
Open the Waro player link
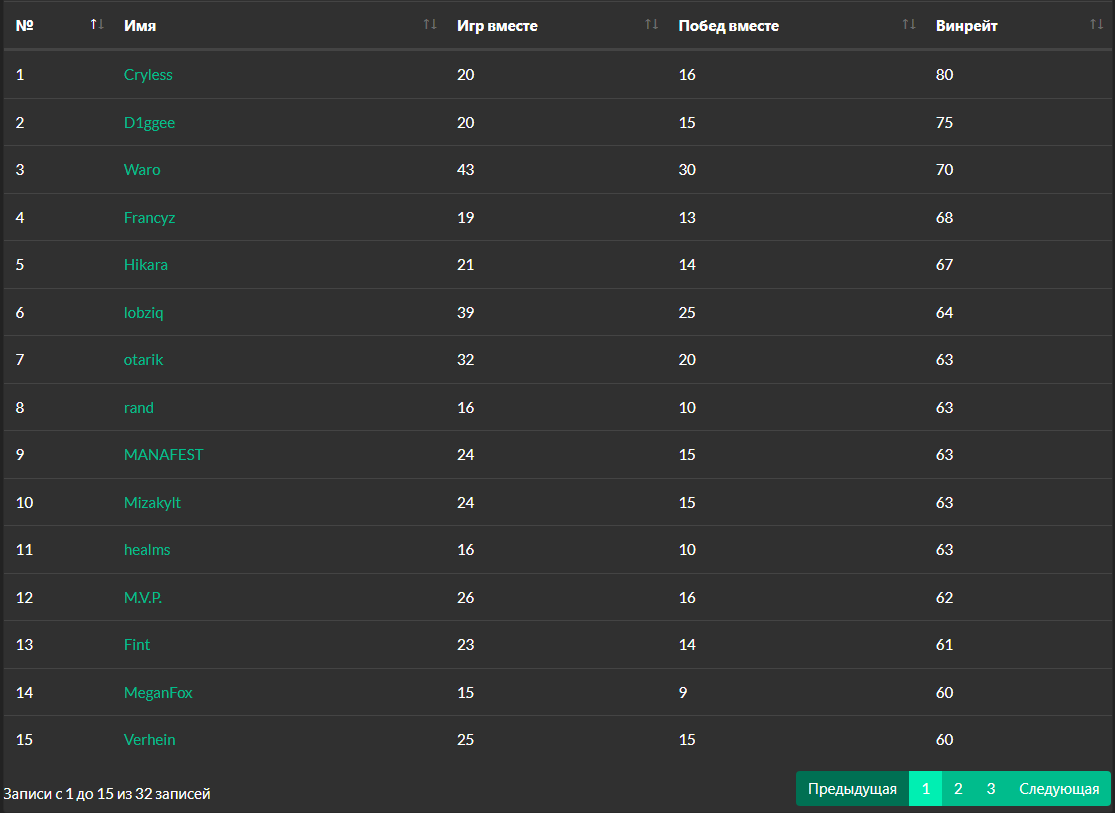tap(142, 170)
